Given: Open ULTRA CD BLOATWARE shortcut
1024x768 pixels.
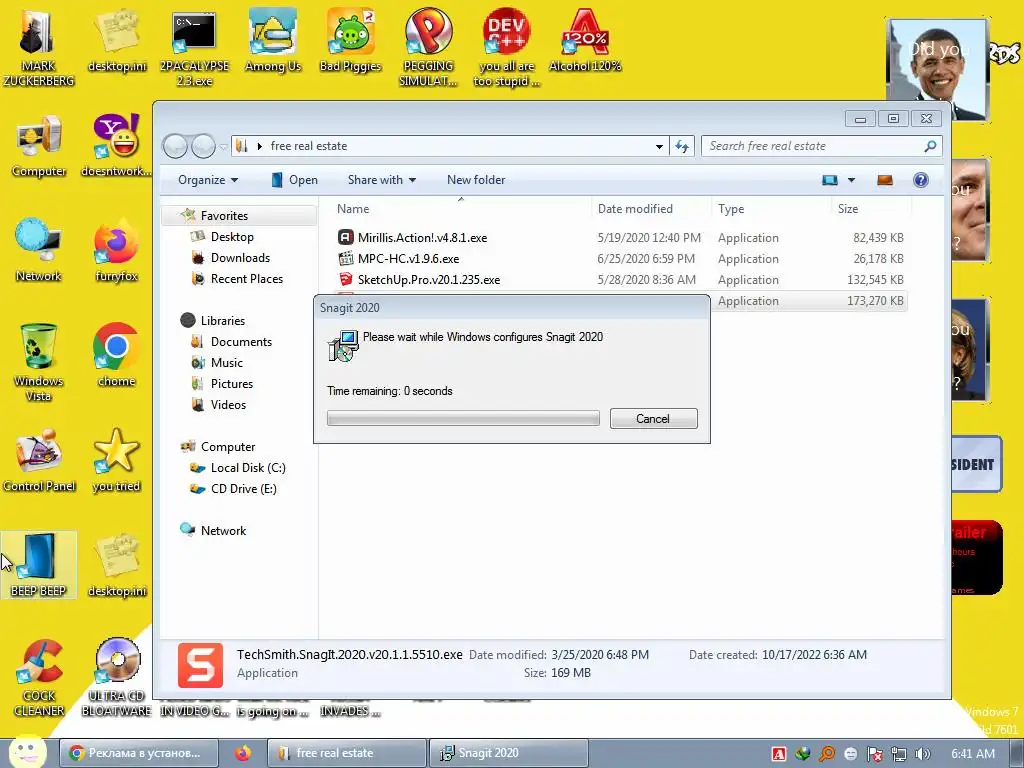Looking at the screenshot, I should pos(116,678).
